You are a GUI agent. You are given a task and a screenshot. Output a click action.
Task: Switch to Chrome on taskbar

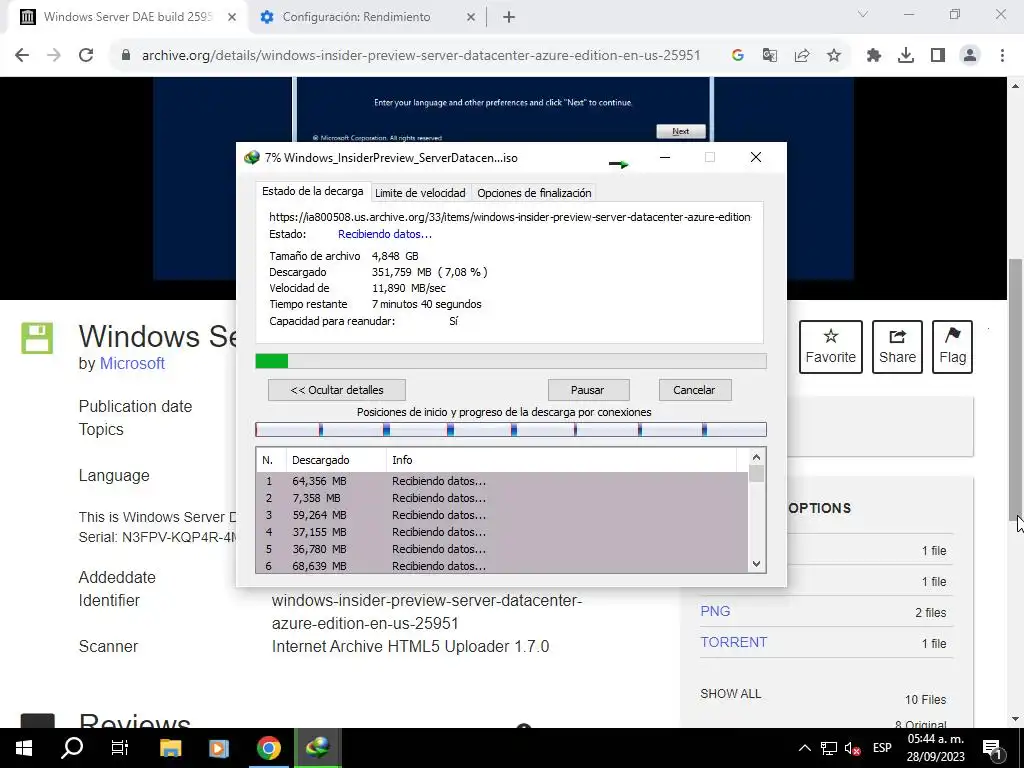pos(268,748)
